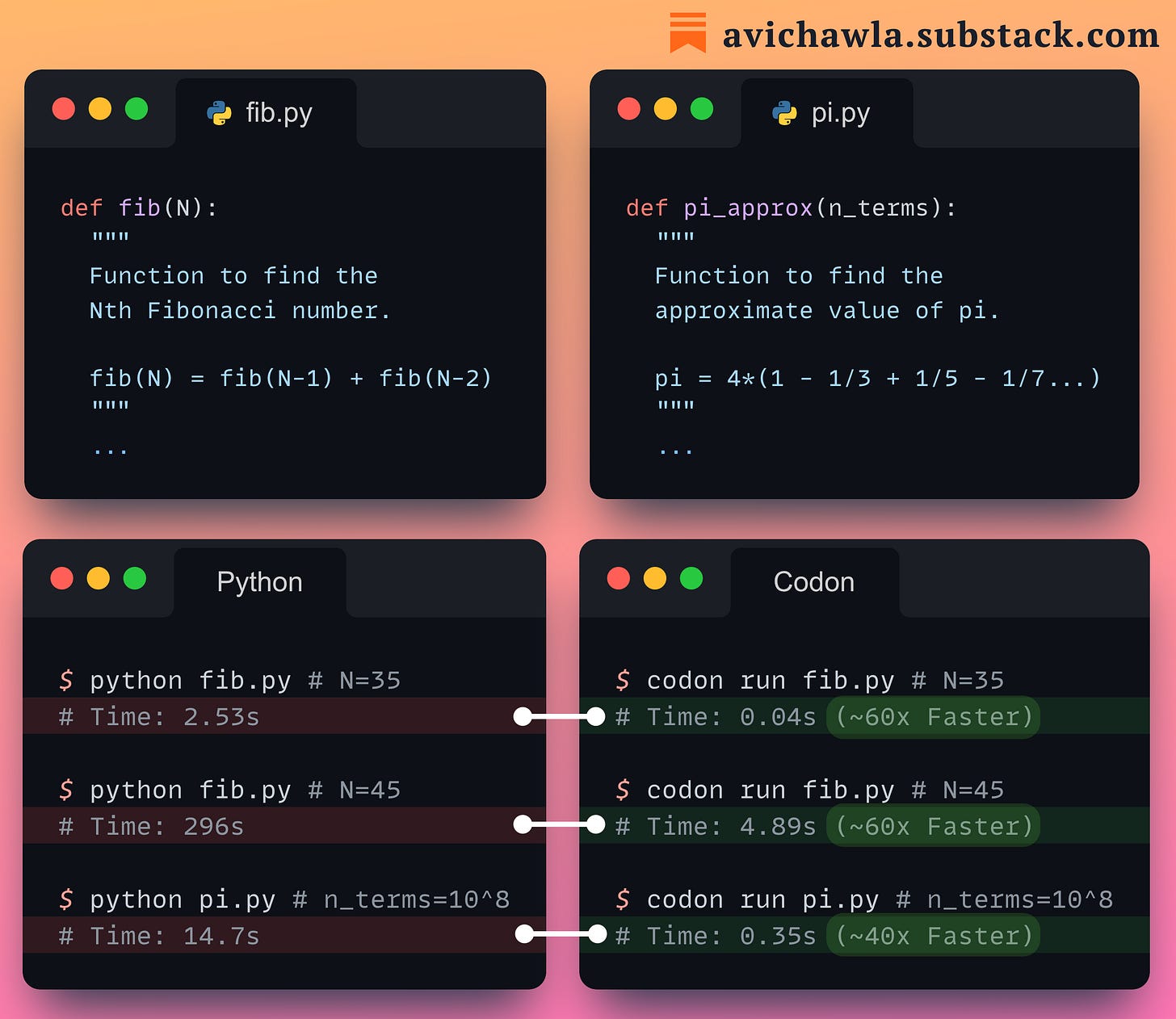Image resolution: width=1176 pixels, height=1019 pixels.
Task: Click the '(~40x Faster)' badge
Action: pos(934,937)
